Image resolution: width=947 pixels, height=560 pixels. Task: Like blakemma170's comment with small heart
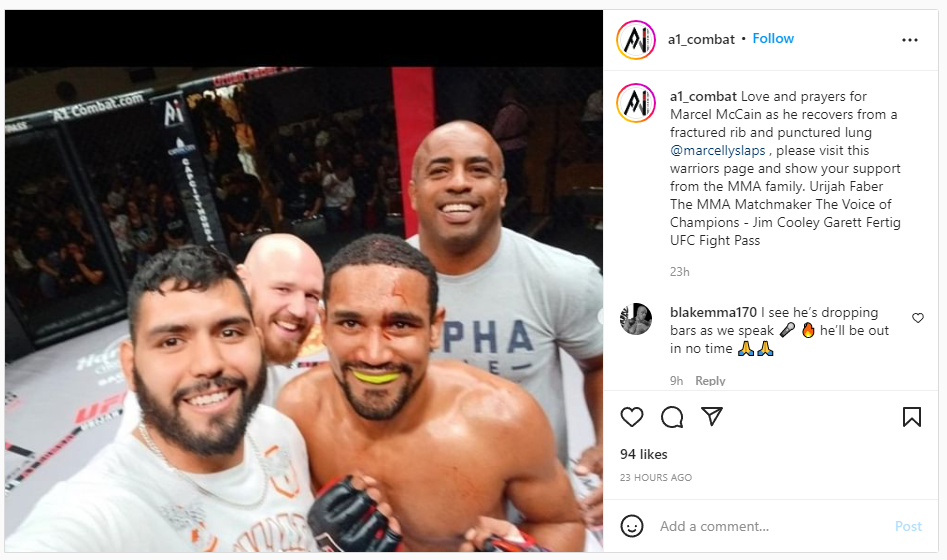(x=918, y=318)
